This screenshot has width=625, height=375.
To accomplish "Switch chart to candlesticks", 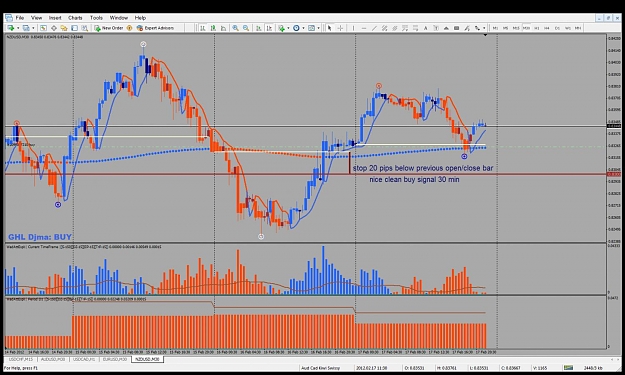I will pos(213,28).
